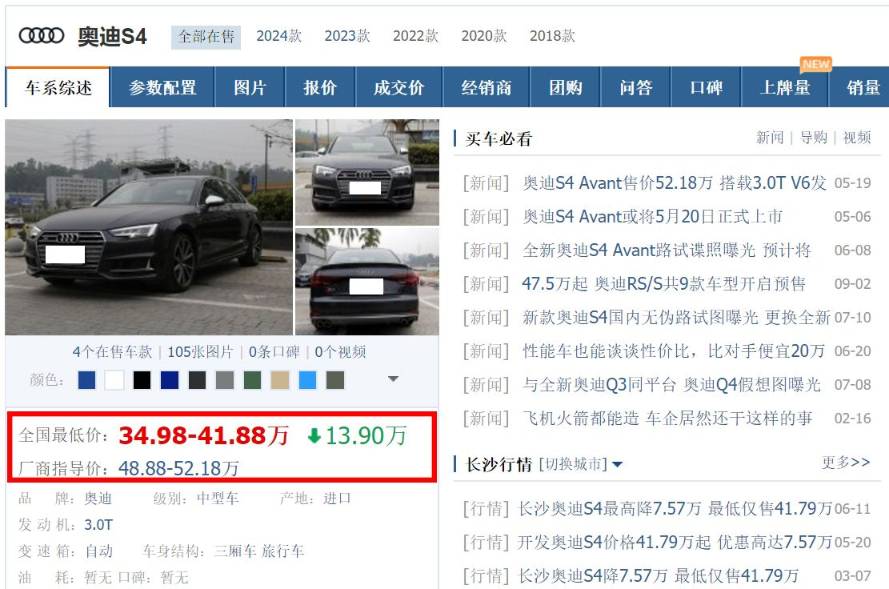The height and width of the screenshot is (589, 889).
Task: Switch to the 车系综述 tab
Action: (58, 87)
